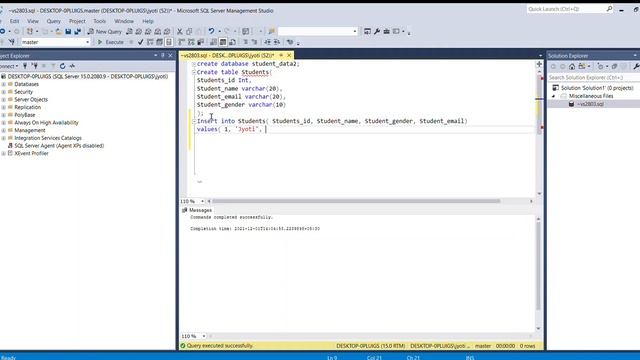The image size is (640, 360).
Task: Click the Messages pane vertical scrollbar
Action: (x=538, y=266)
